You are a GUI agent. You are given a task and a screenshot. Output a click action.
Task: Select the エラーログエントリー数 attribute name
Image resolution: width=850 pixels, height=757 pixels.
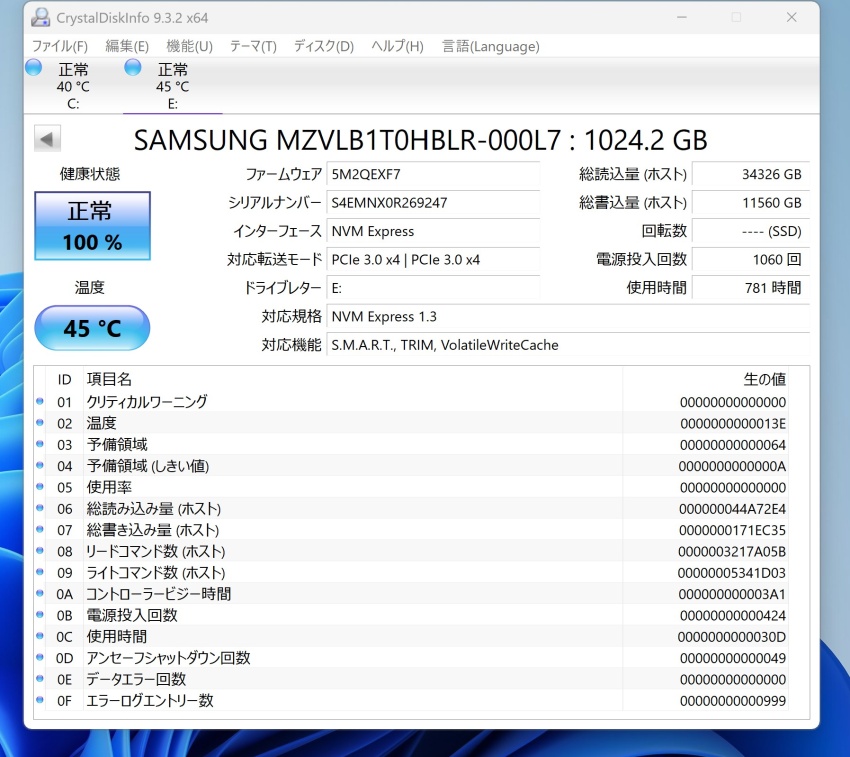pyautogui.click(x=150, y=700)
